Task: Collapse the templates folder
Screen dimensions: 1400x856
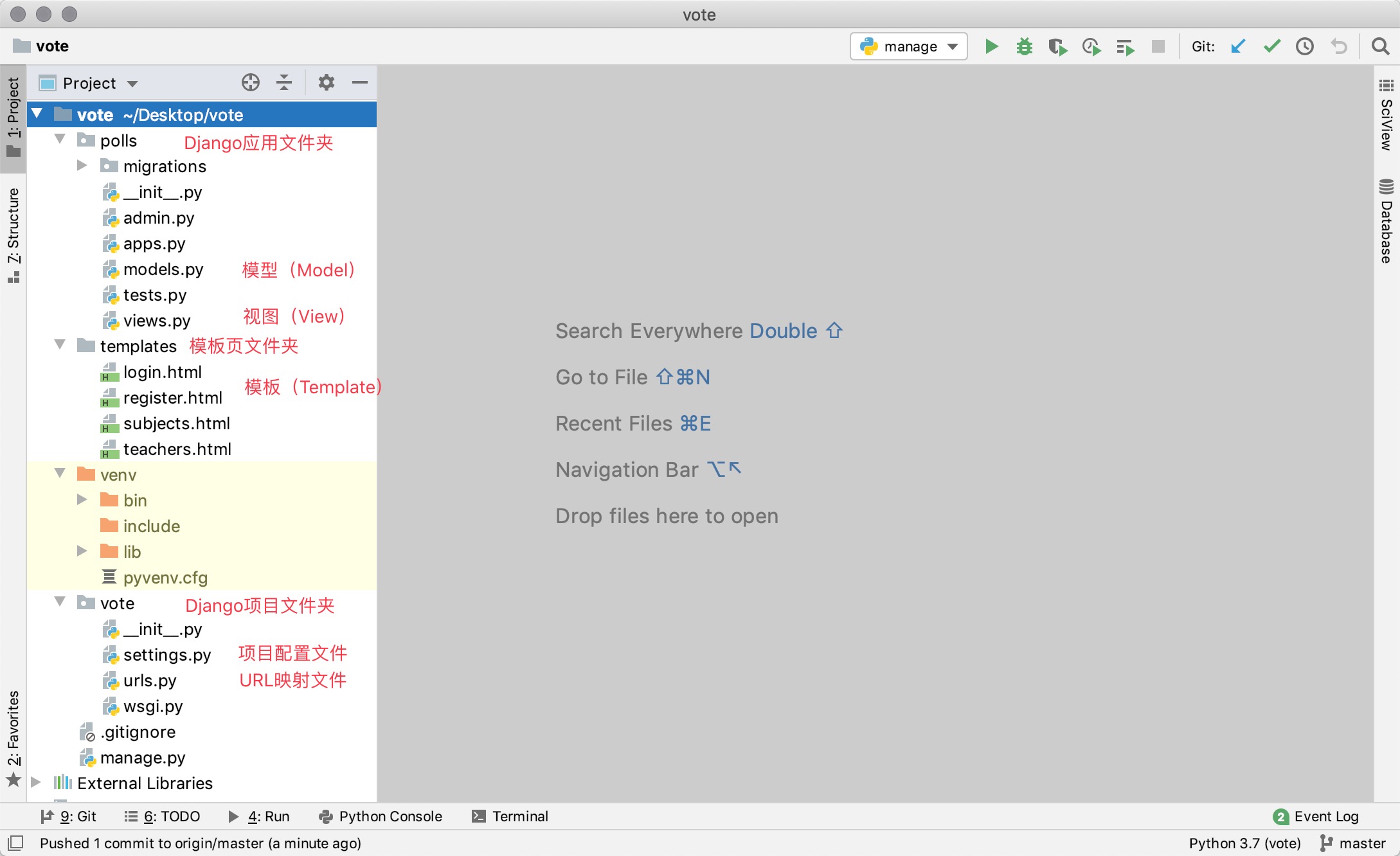Action: [x=60, y=345]
